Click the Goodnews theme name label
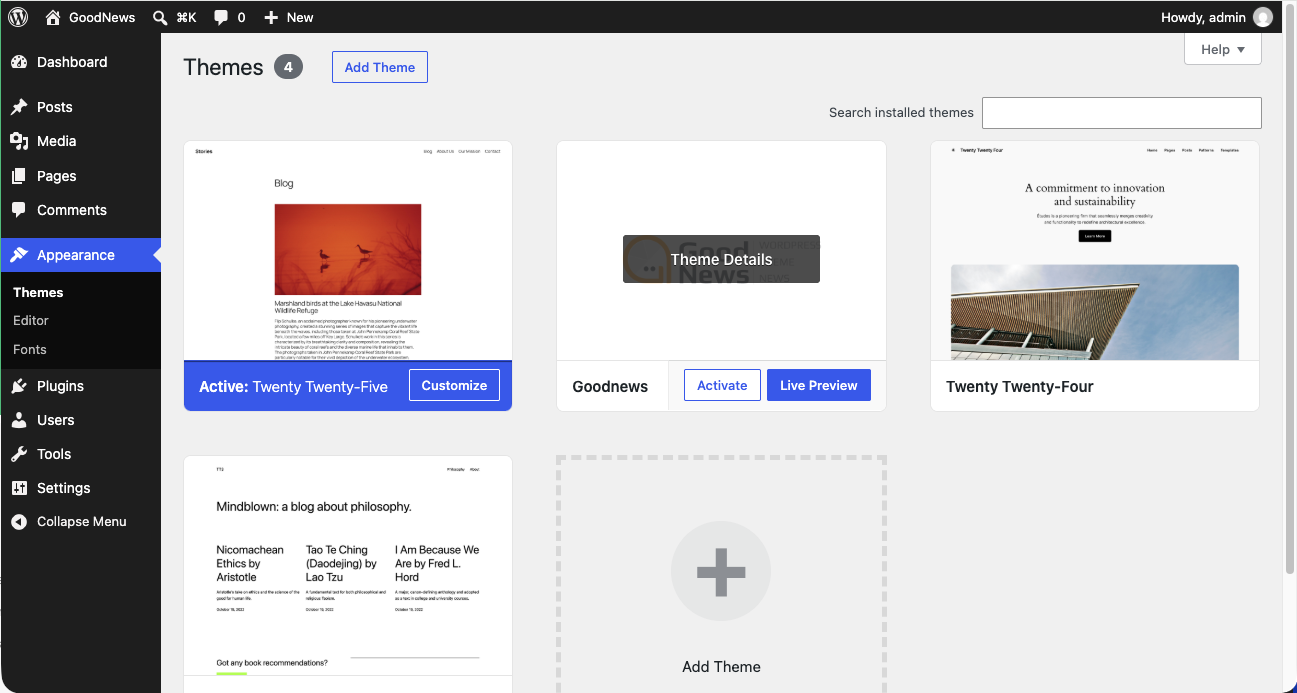Image resolution: width=1297 pixels, height=693 pixels. click(x=610, y=386)
